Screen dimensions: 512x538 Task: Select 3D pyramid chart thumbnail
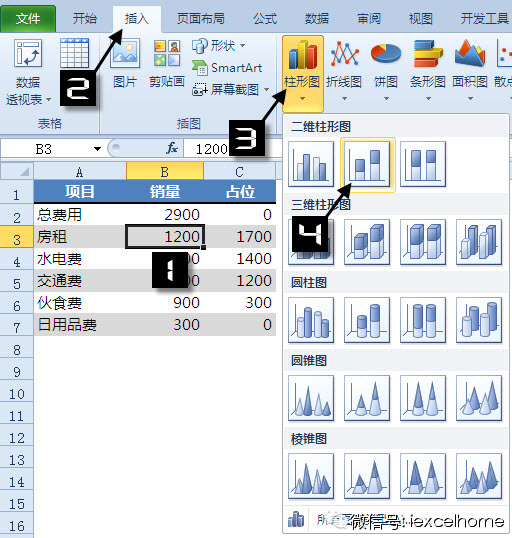[479, 476]
